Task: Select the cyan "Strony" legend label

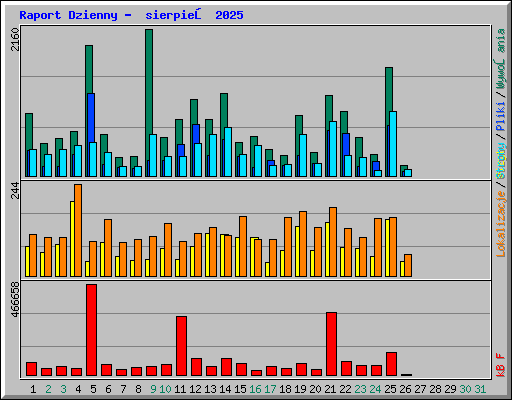Action: pos(501,161)
